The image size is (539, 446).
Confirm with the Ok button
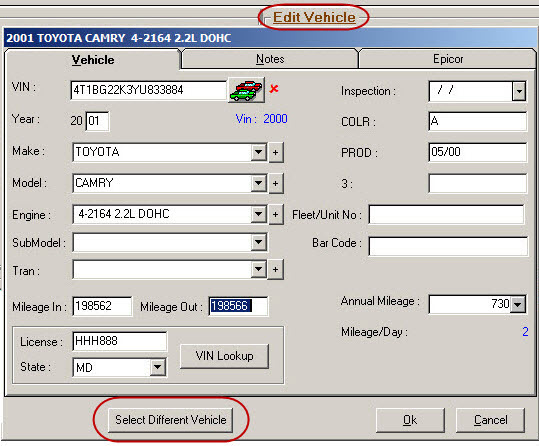(410, 420)
